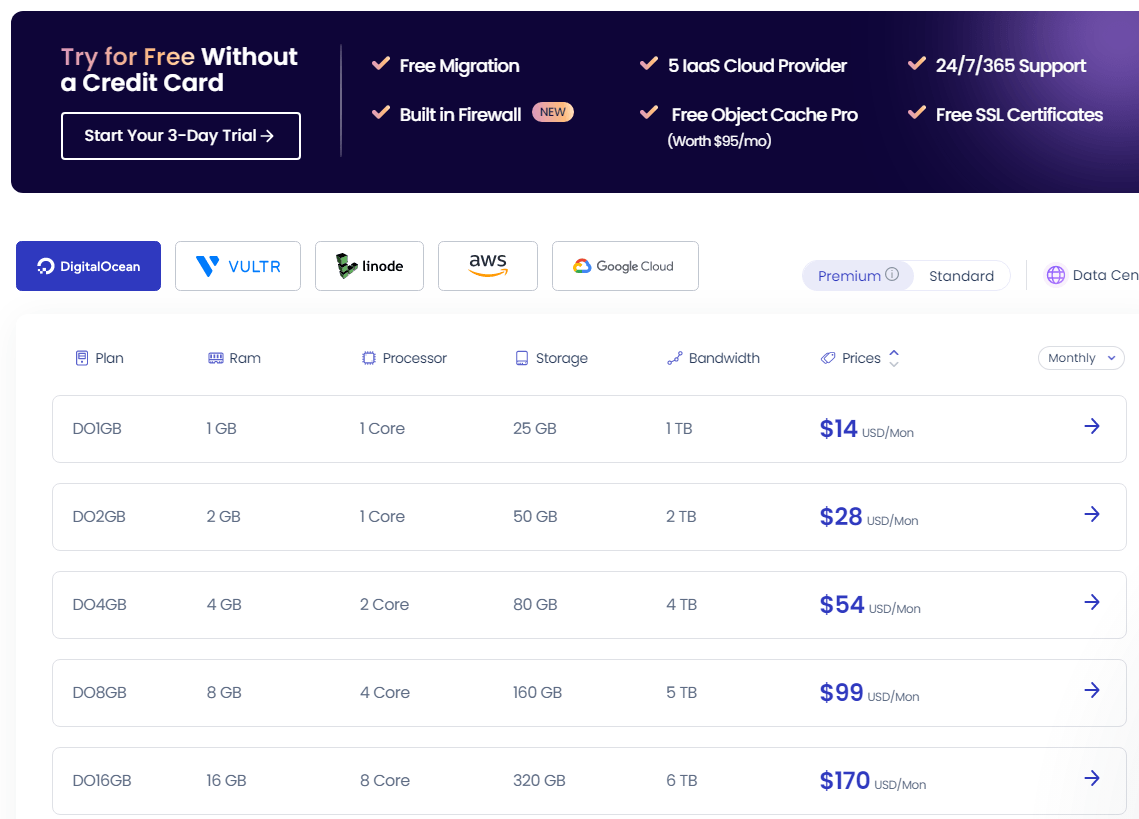Click the arrow icon on DO16GB row
This screenshot has height=819, width=1139.
pyautogui.click(x=1092, y=779)
